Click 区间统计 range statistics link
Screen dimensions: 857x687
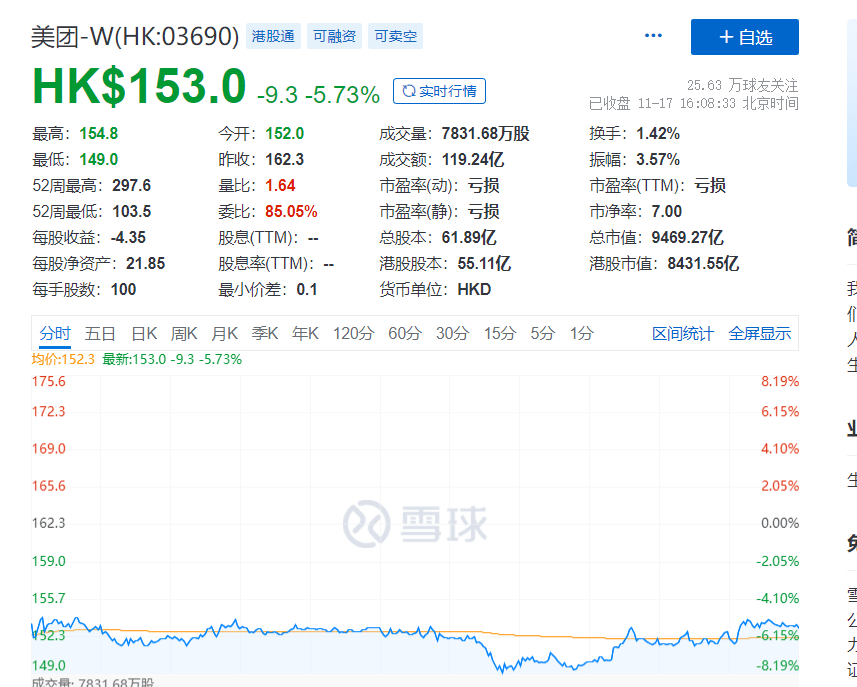point(683,334)
